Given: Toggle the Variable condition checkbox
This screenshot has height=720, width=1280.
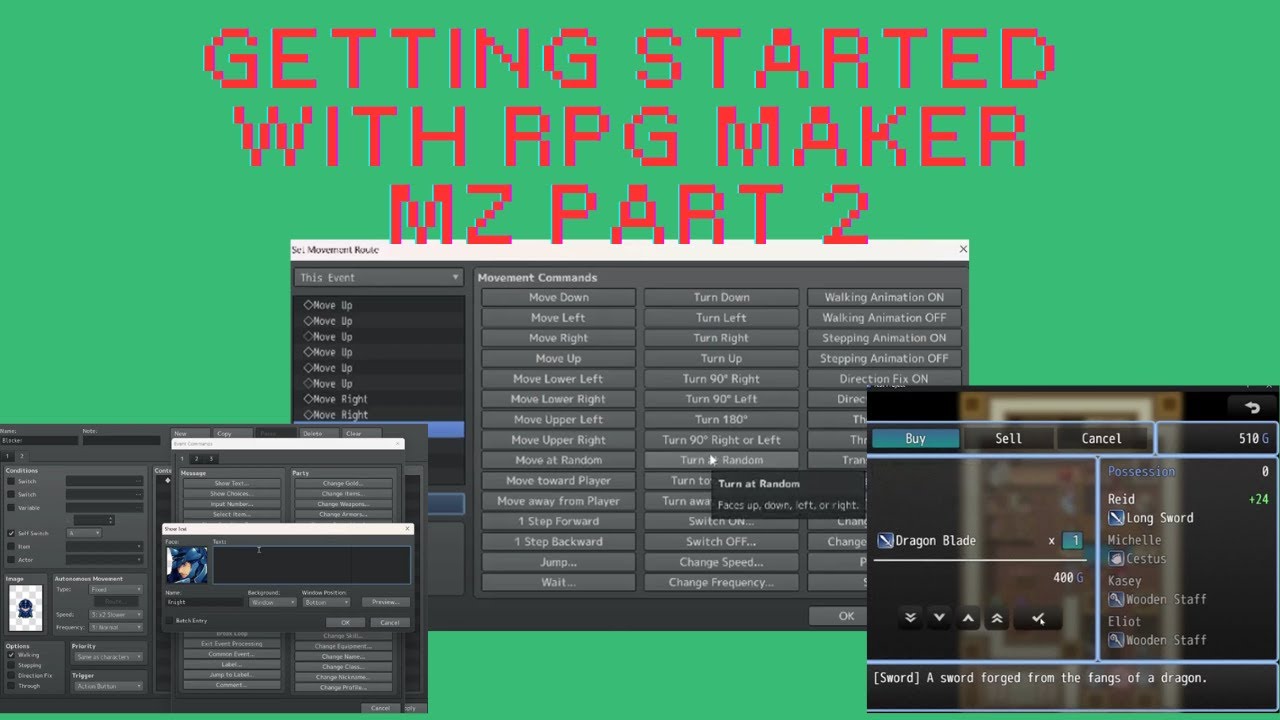Looking at the screenshot, I should click(x=11, y=508).
